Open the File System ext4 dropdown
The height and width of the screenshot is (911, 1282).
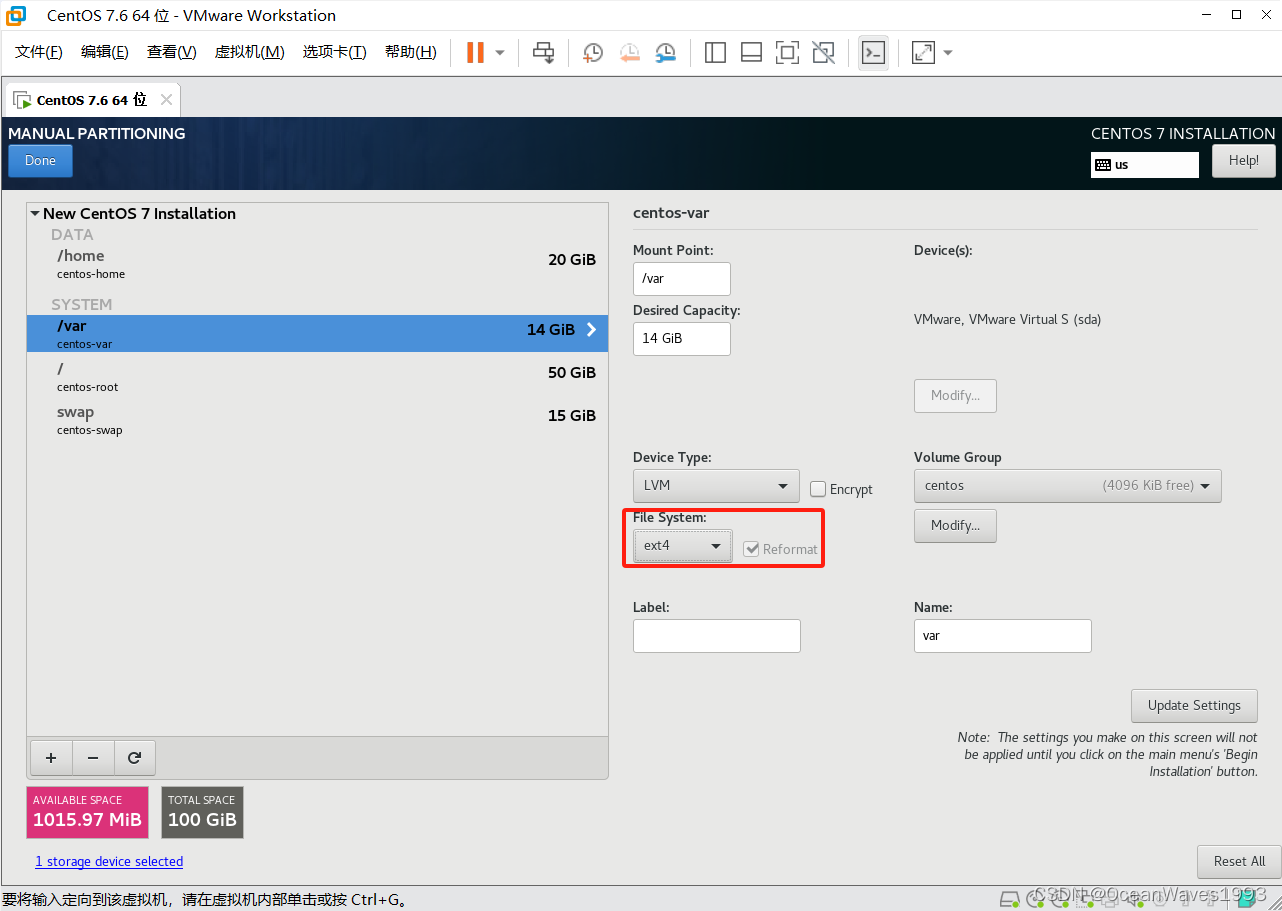682,546
